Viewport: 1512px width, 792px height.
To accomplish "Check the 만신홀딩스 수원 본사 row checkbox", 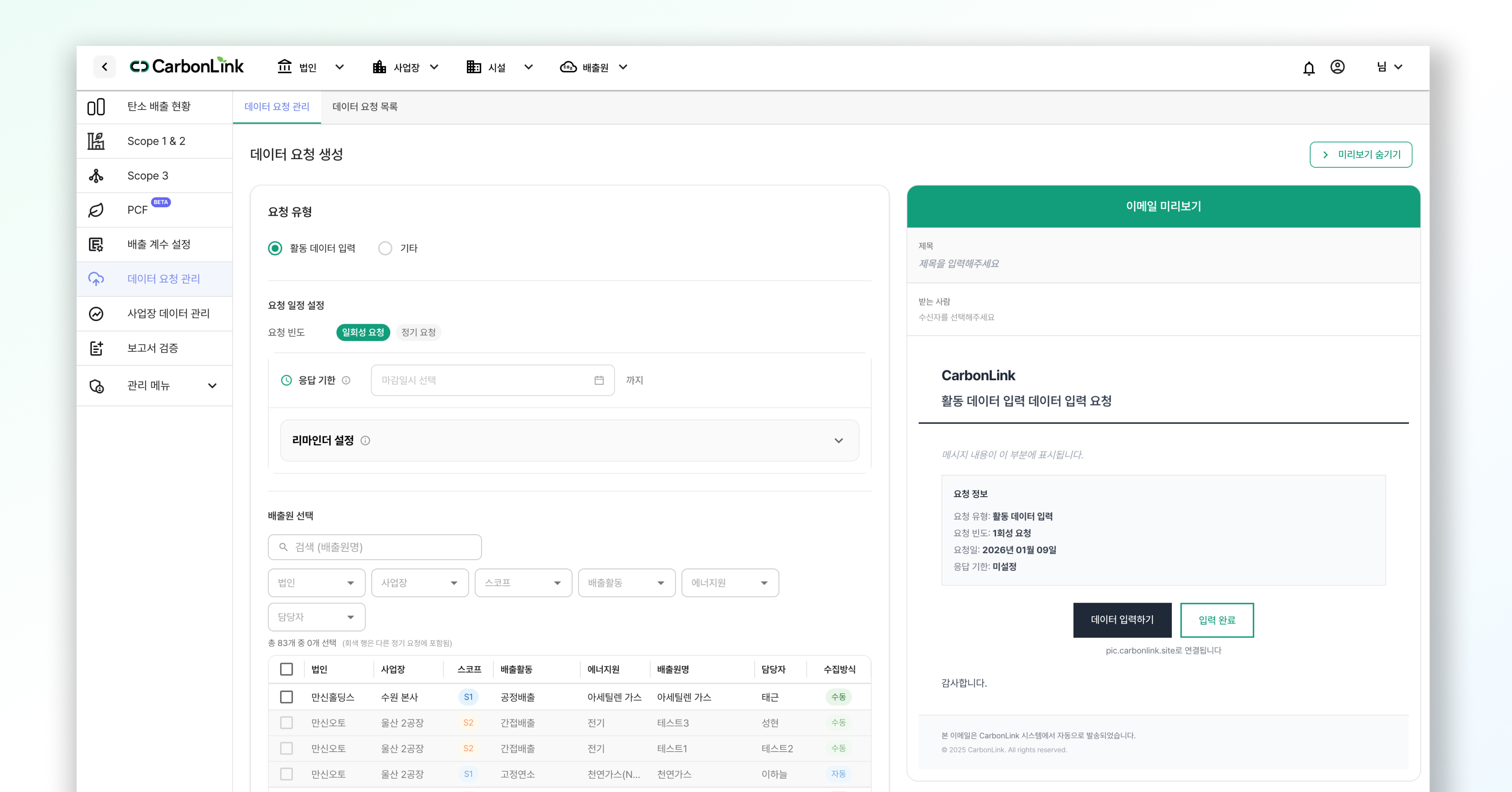I will tap(286, 697).
